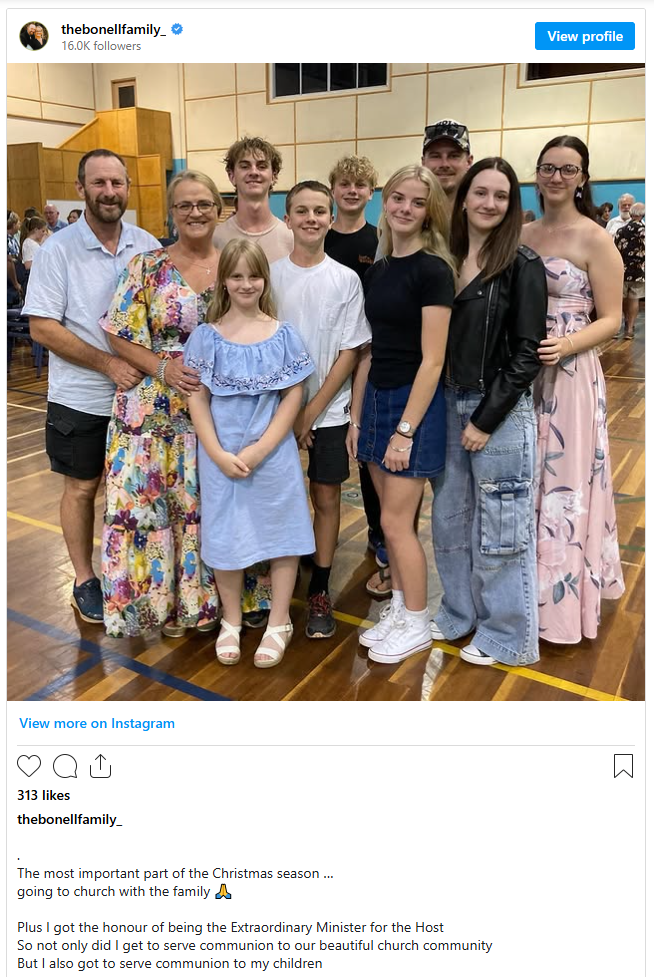
Task: Save post with bookmark icon
Action: coord(623,766)
